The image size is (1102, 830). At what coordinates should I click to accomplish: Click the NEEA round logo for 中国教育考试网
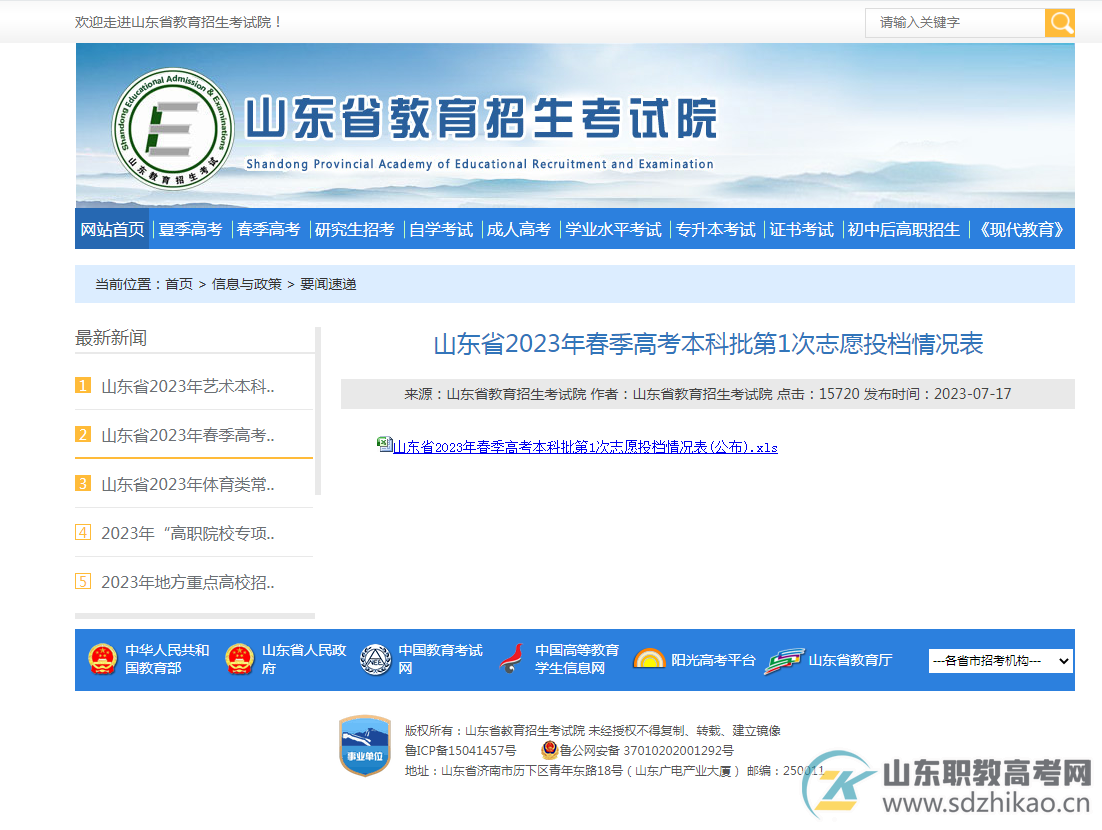point(376,660)
